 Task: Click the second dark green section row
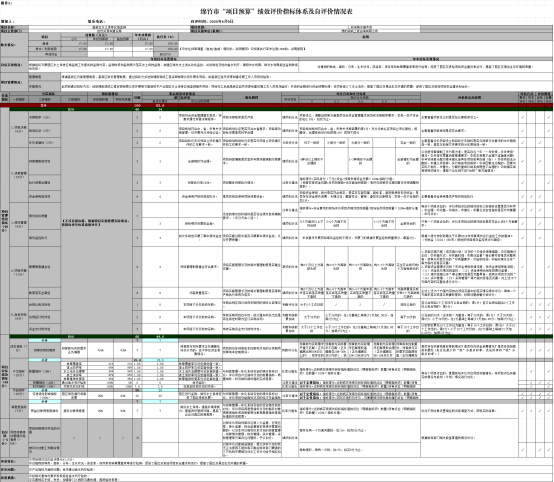pos(281,336)
